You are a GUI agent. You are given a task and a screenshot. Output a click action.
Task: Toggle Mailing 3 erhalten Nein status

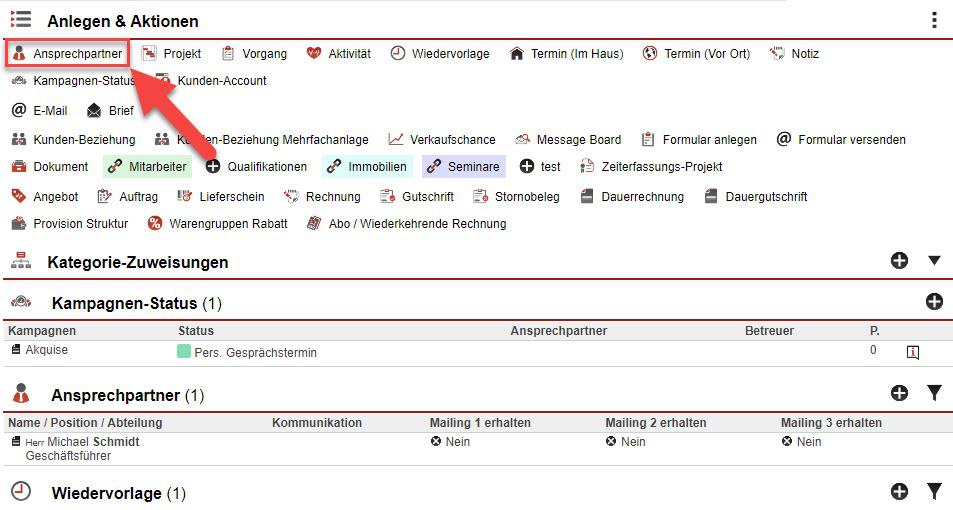[x=801, y=442]
